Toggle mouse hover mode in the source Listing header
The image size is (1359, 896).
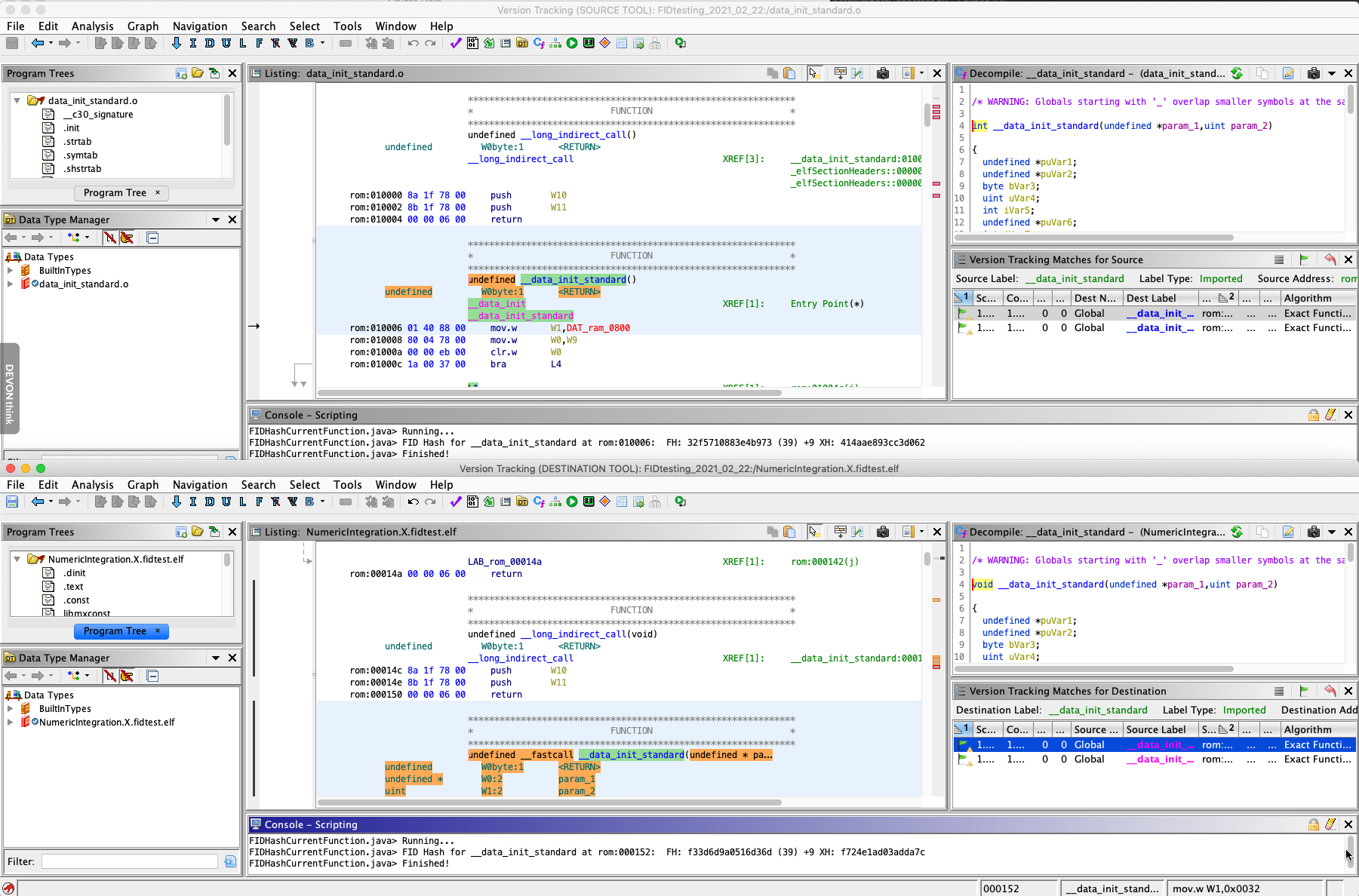point(813,73)
